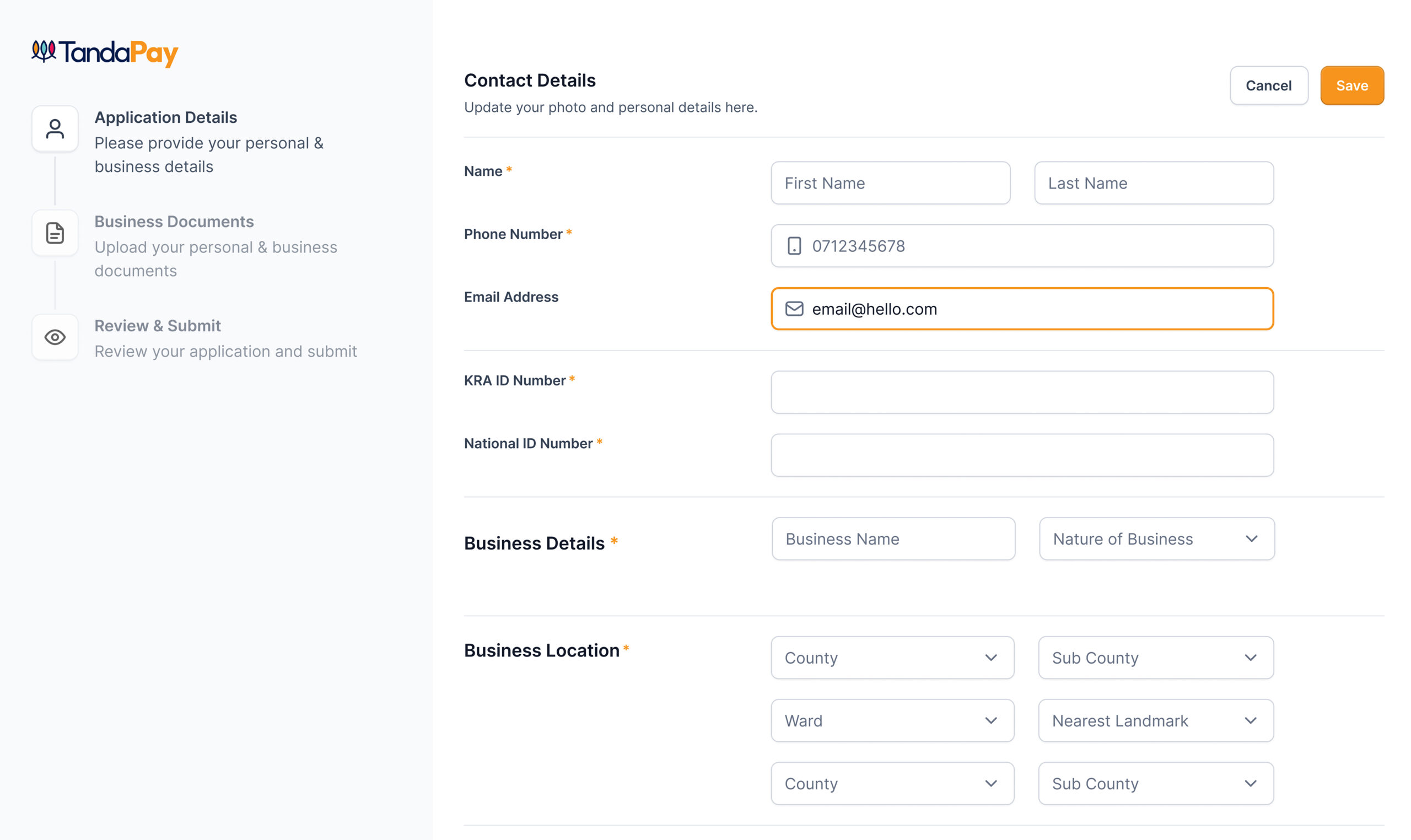The height and width of the screenshot is (840, 1411).
Task: Go to the Business Documents step
Action: 174,222
